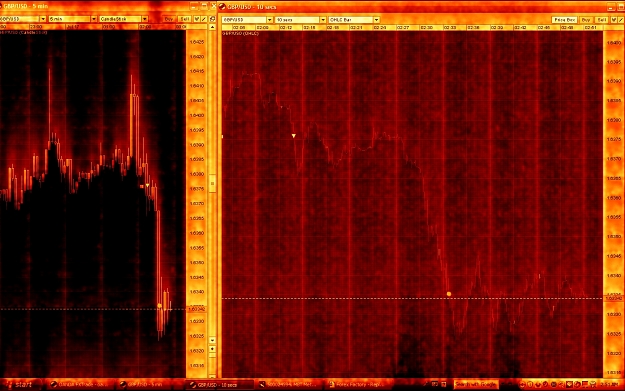625x391 pixels.
Task: Click the current price dot on 10 secs chart
Action: click(x=449, y=294)
